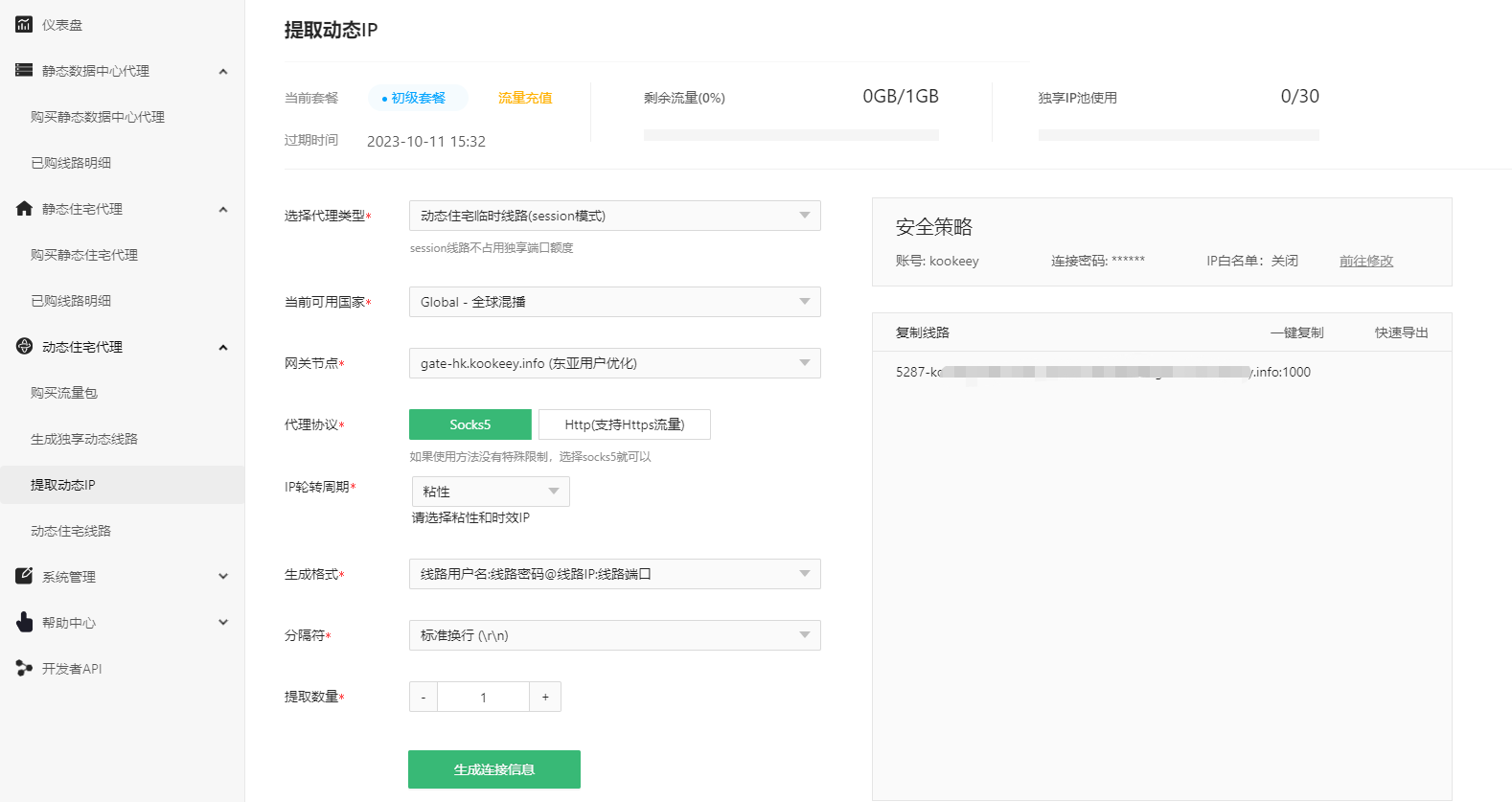Screen dimensions: 1512x802
Task: Open the 网关节点 dropdown
Action: click(615, 363)
